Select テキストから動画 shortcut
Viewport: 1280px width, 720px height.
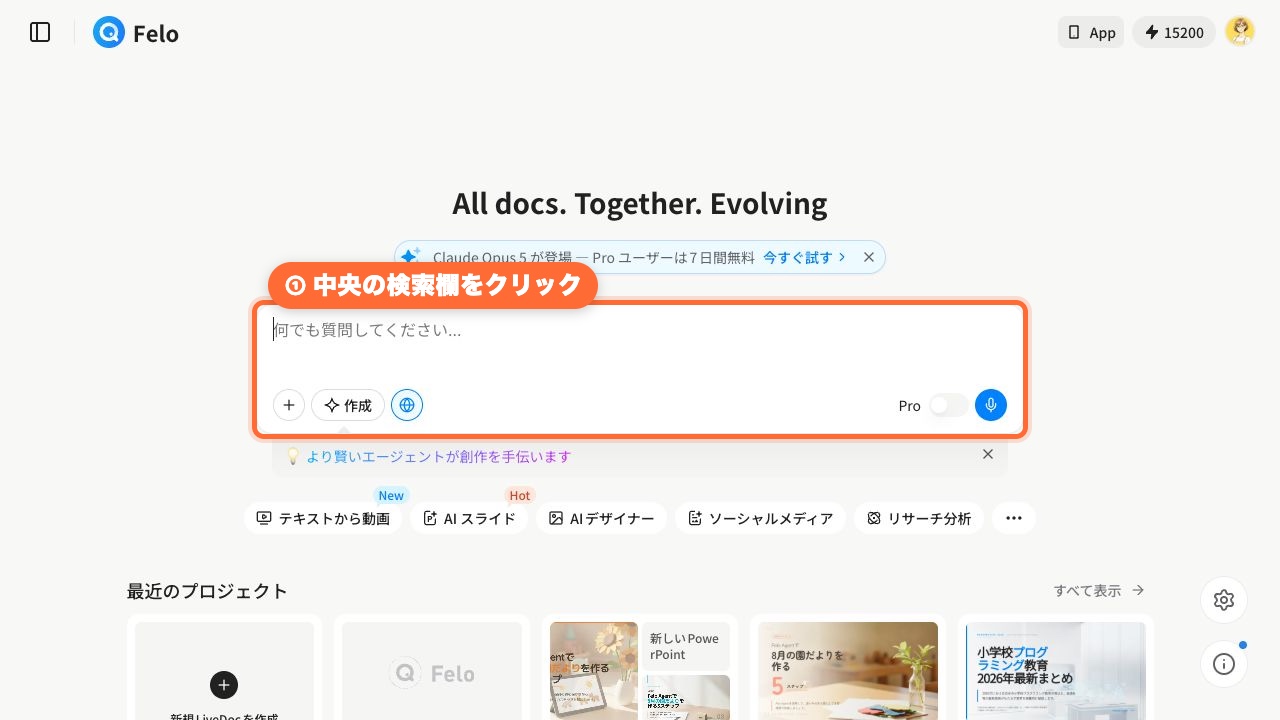[323, 518]
